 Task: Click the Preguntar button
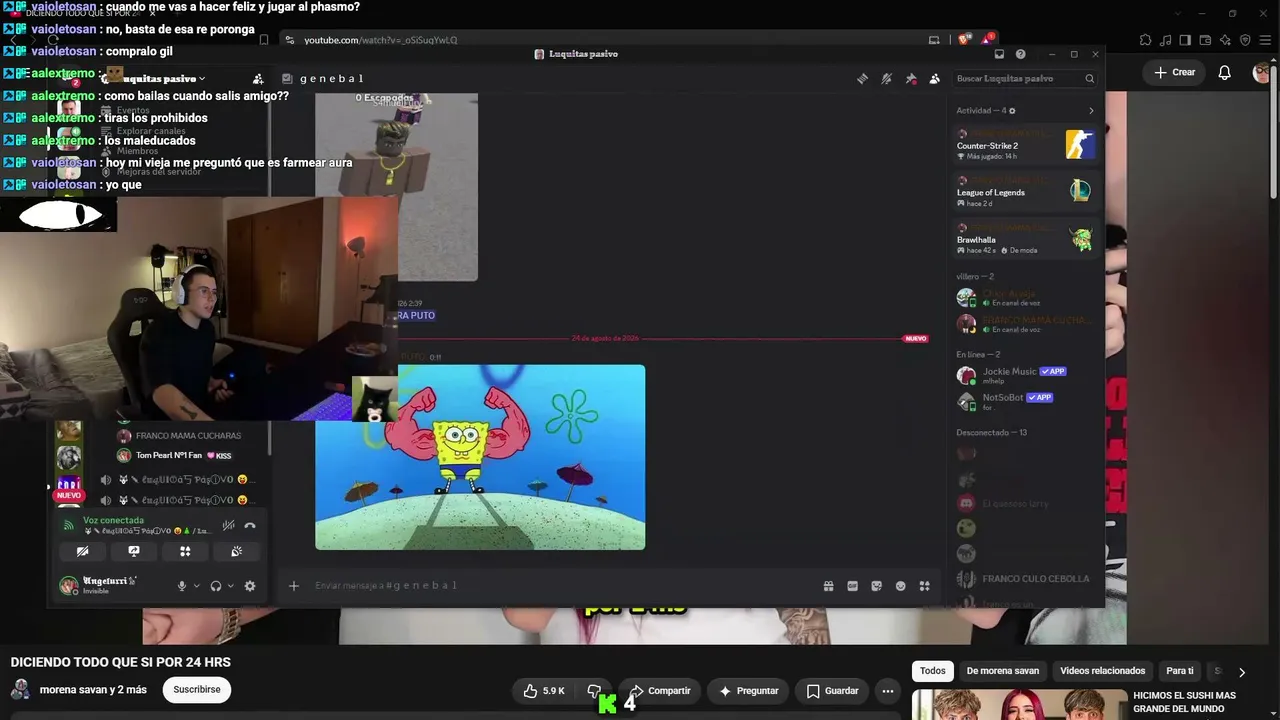click(747, 691)
